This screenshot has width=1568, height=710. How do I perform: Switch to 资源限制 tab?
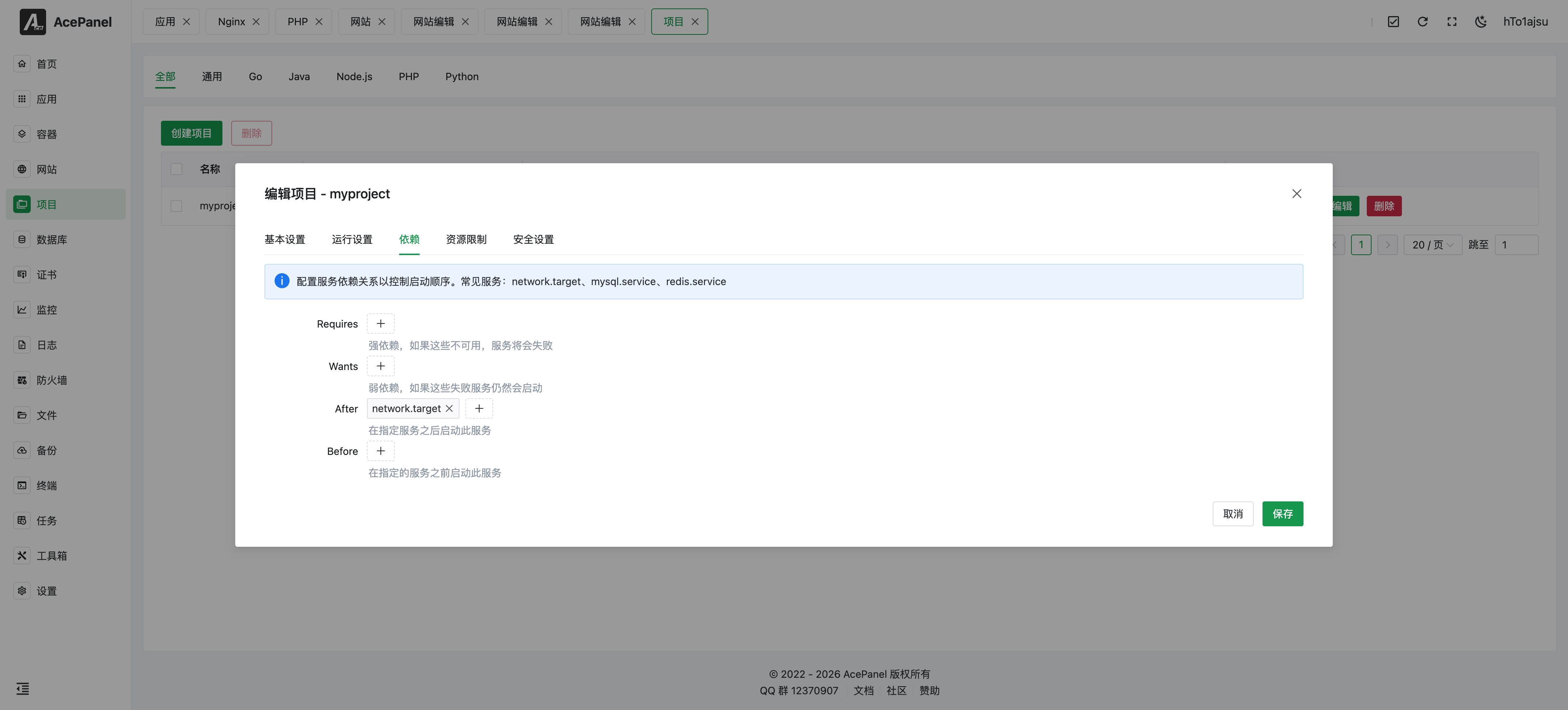tap(466, 239)
